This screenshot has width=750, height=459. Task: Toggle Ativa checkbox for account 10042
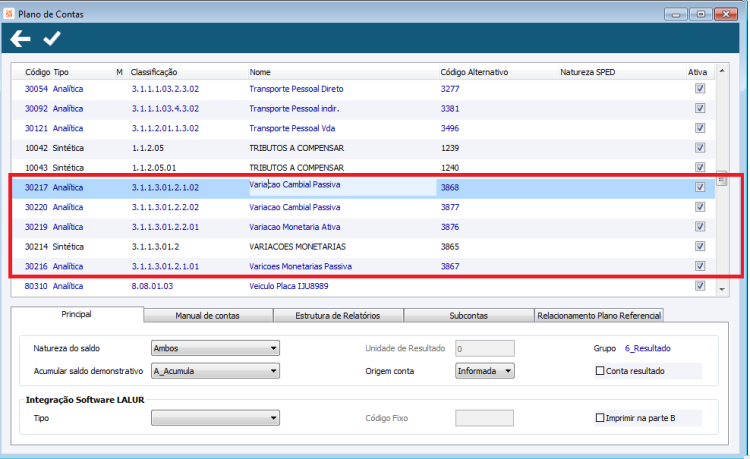pyautogui.click(x=700, y=148)
